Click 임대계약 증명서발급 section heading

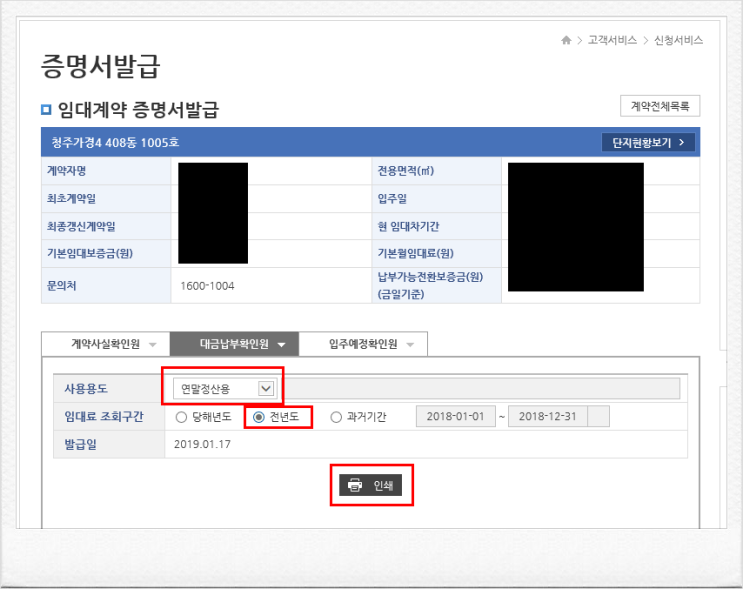tap(138, 109)
